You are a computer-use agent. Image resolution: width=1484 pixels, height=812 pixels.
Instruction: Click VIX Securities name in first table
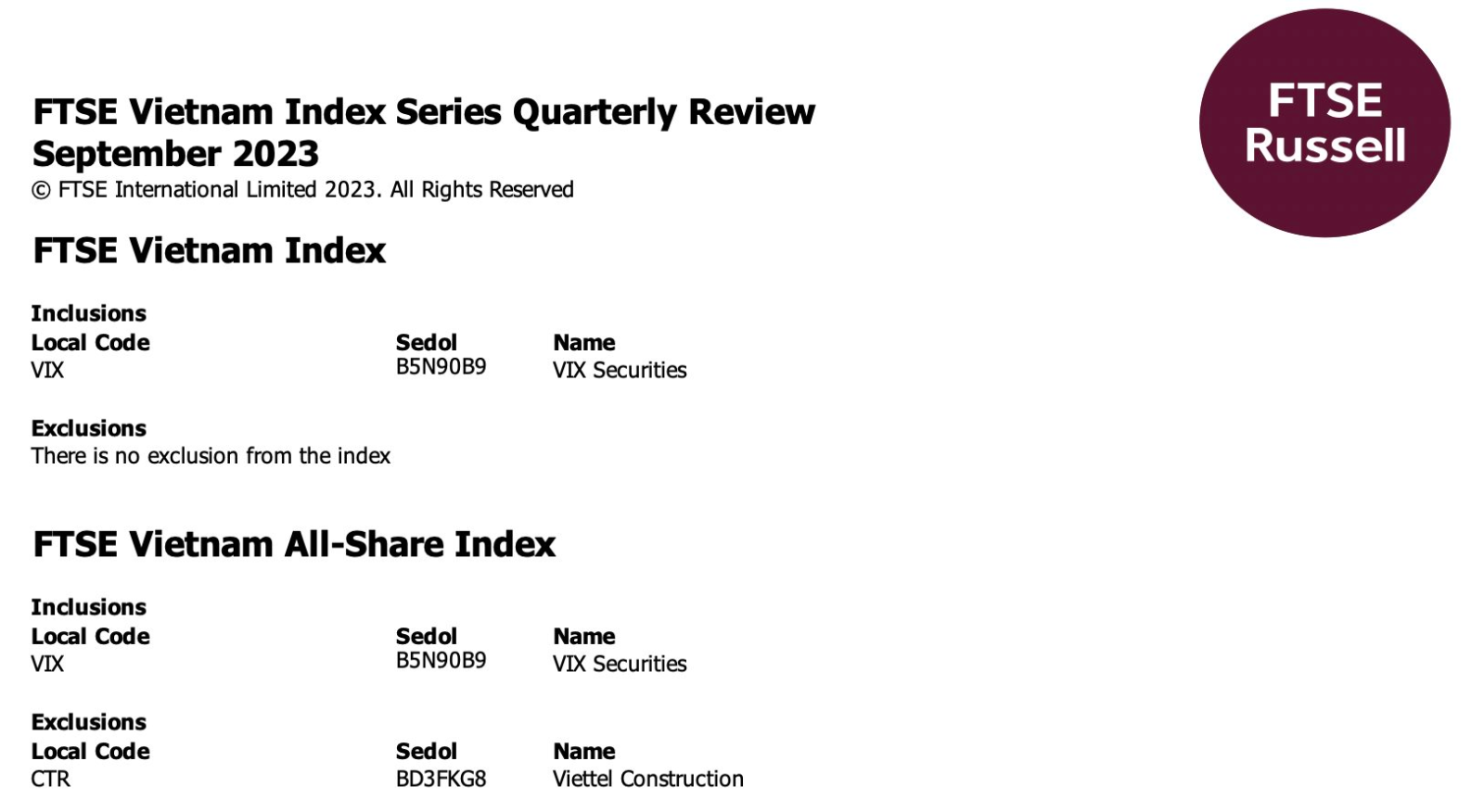[x=620, y=370]
